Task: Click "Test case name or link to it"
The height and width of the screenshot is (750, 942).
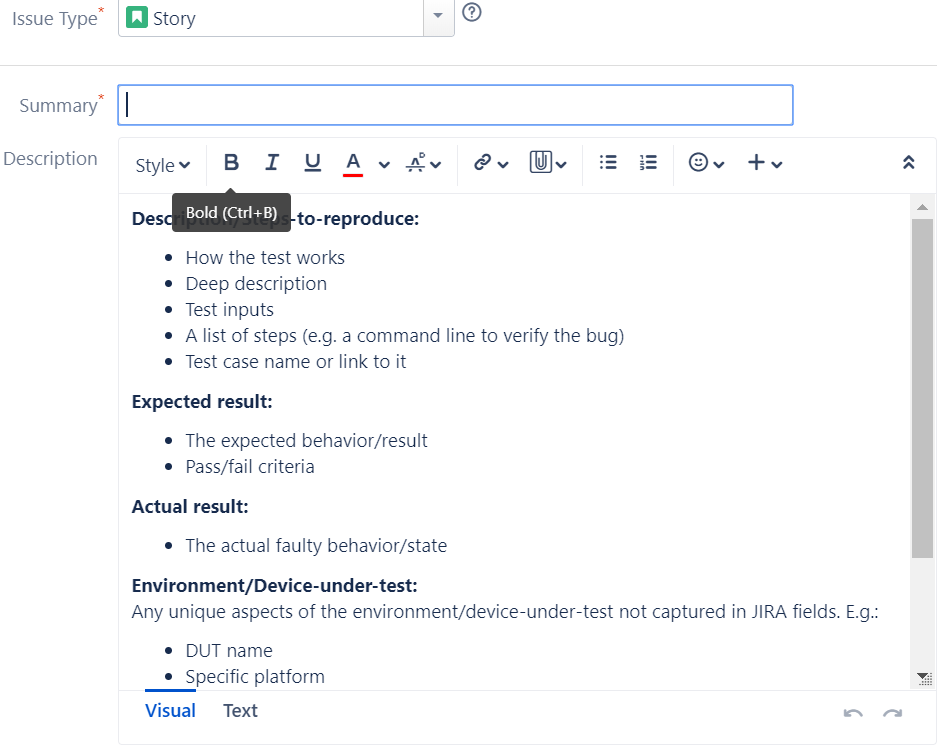Action: [x=296, y=362]
